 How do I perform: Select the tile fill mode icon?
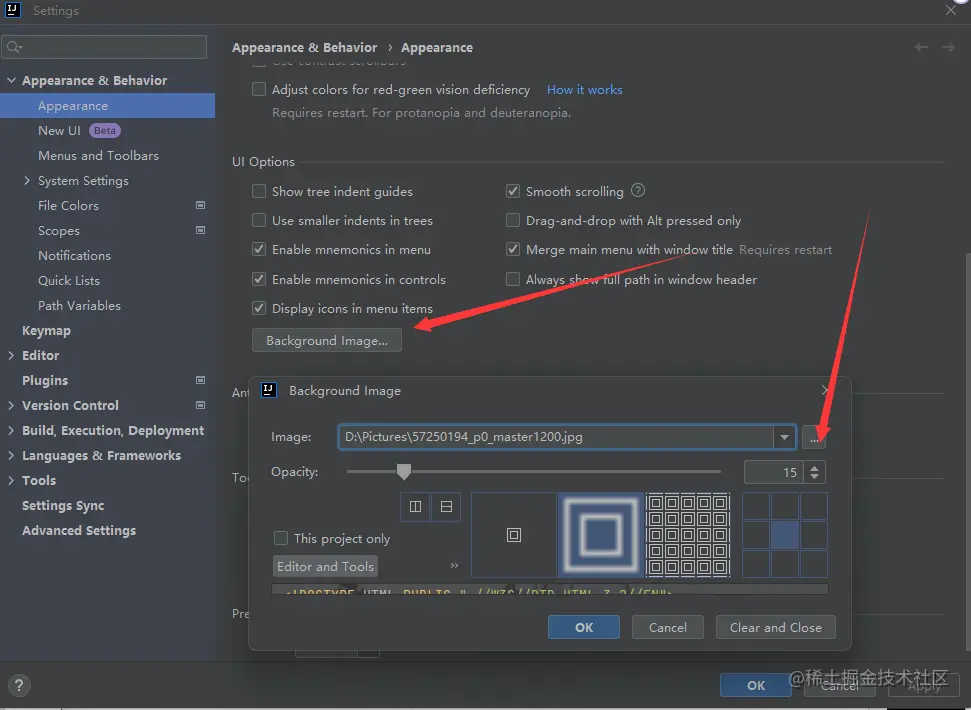tap(688, 535)
